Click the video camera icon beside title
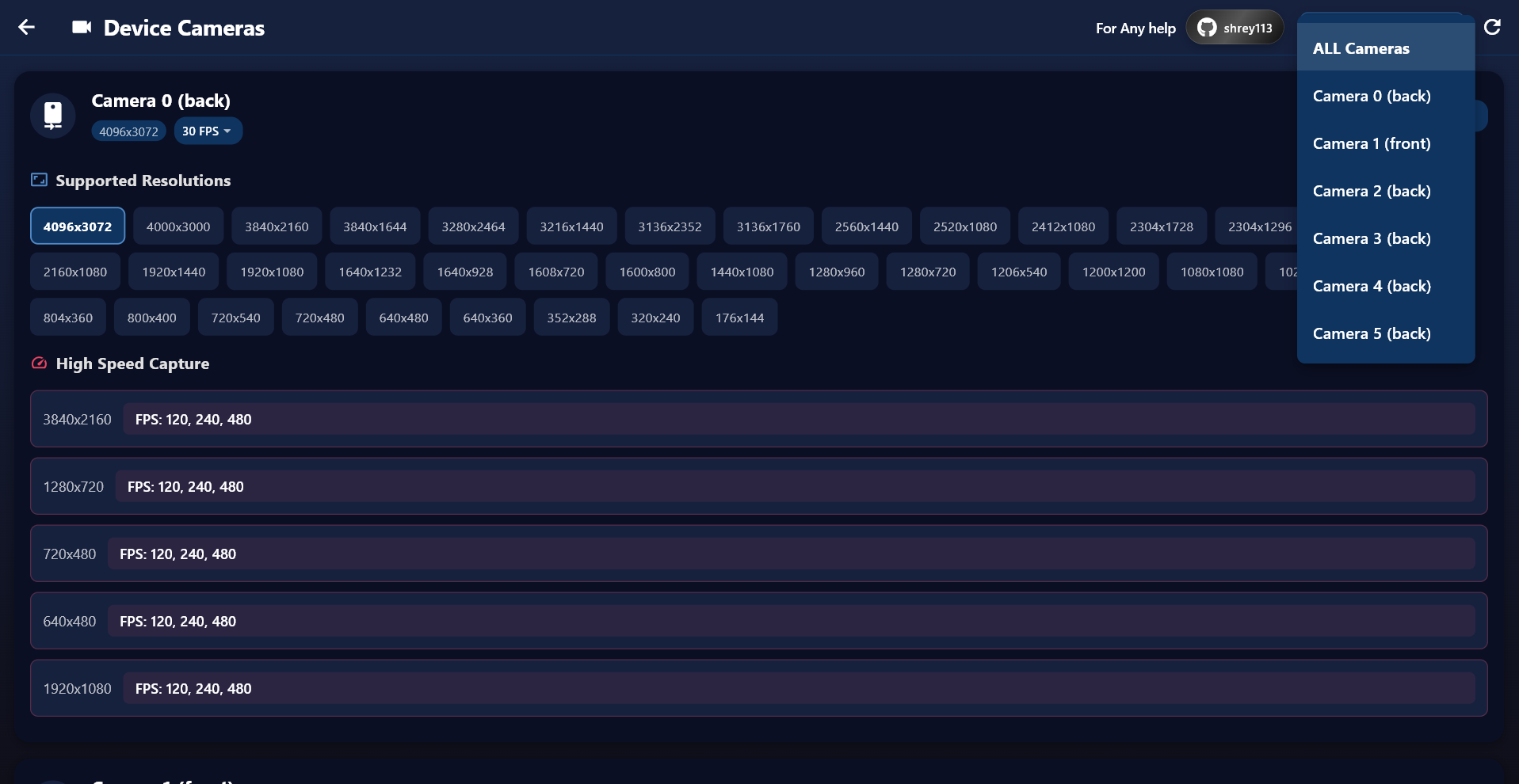Viewport: 1519px width, 784px height. (x=82, y=28)
